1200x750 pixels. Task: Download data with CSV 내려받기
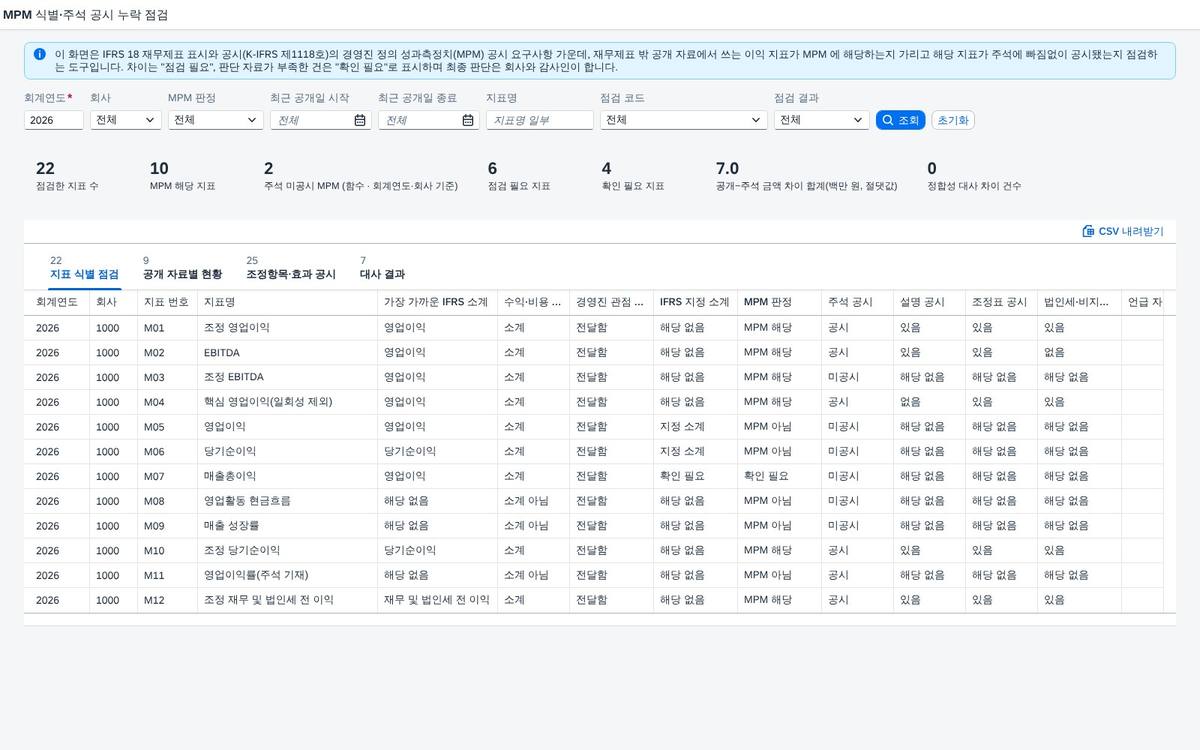pos(1123,231)
